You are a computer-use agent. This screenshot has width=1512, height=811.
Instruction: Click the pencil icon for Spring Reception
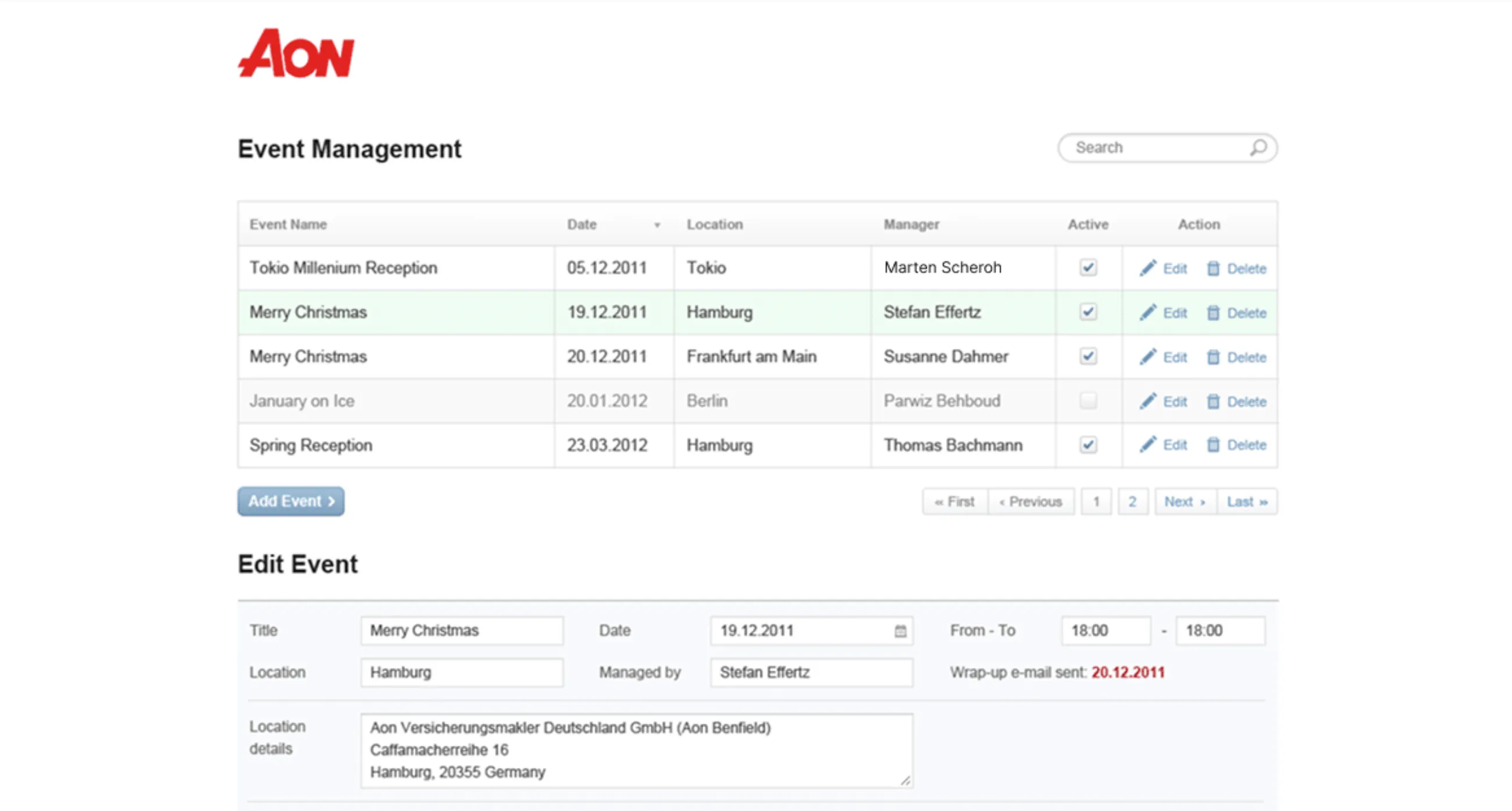(x=1147, y=444)
